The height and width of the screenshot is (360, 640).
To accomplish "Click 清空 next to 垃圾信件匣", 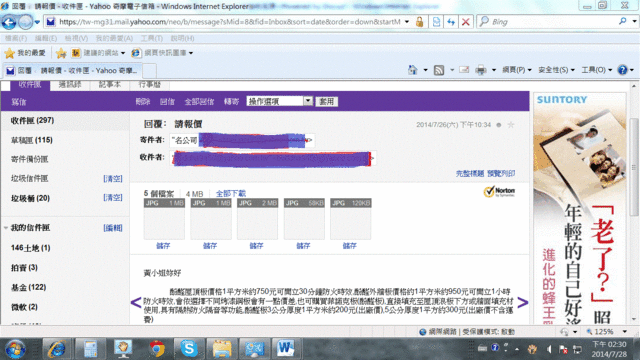I will [x=113, y=179].
